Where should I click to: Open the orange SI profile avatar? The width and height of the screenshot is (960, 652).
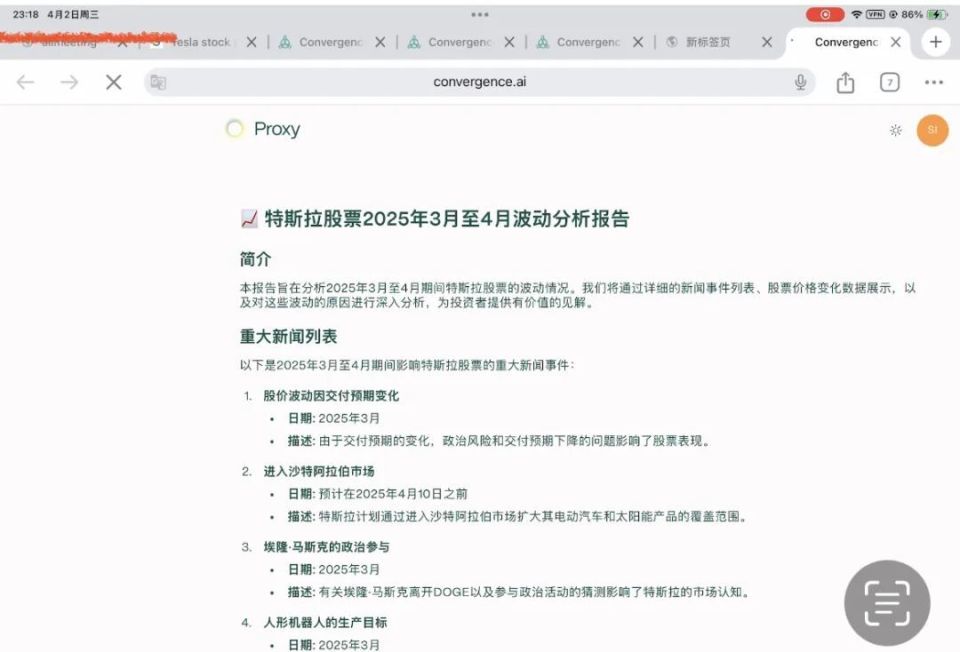pyautogui.click(x=932, y=130)
